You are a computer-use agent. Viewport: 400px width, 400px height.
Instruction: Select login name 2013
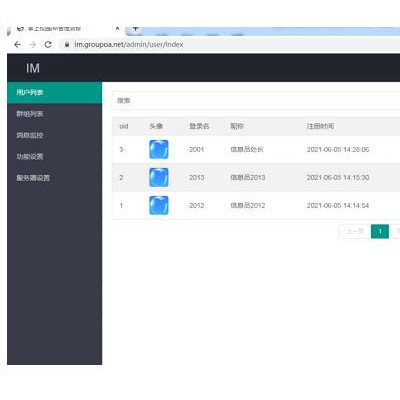tap(197, 177)
